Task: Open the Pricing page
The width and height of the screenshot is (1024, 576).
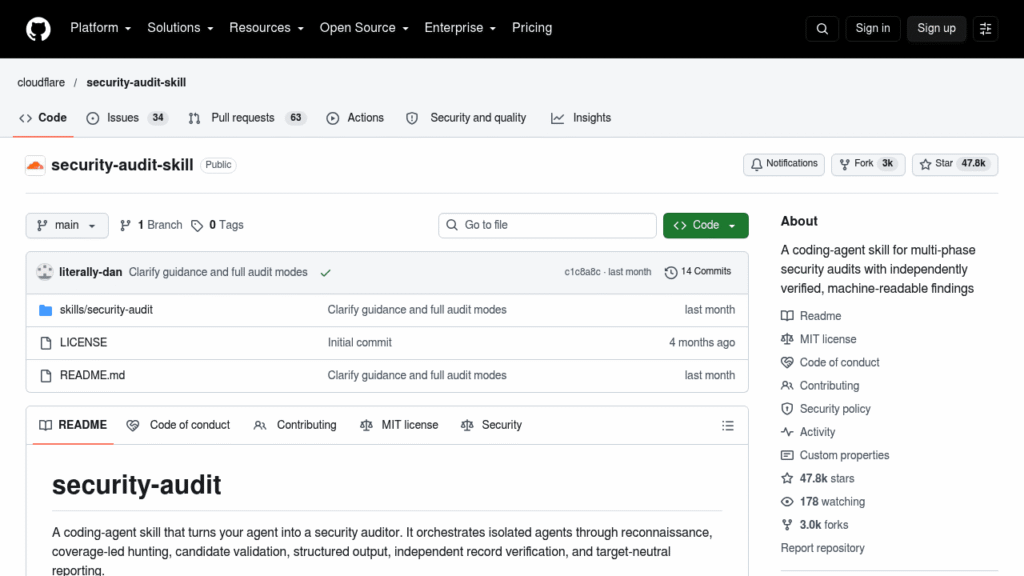Action: tap(532, 28)
